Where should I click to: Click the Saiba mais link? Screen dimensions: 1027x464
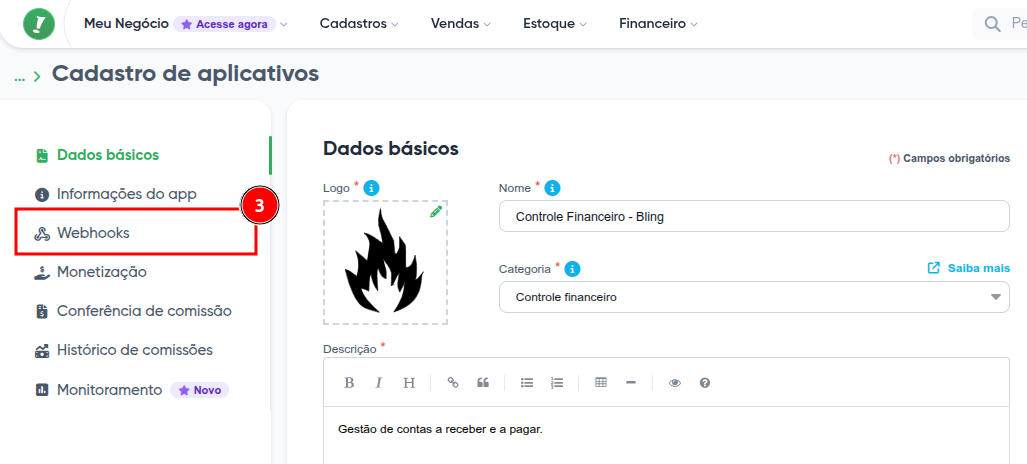coord(968,268)
